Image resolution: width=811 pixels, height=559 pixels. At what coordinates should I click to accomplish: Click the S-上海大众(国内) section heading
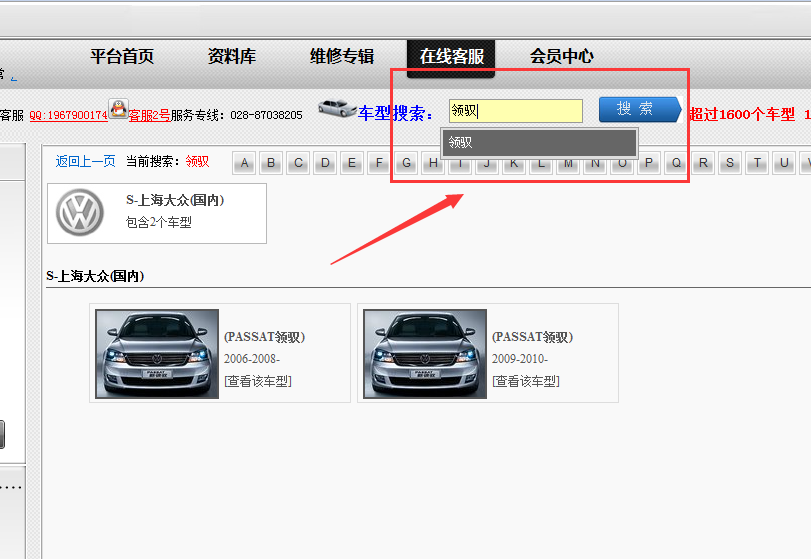pyautogui.click(x=95, y=276)
